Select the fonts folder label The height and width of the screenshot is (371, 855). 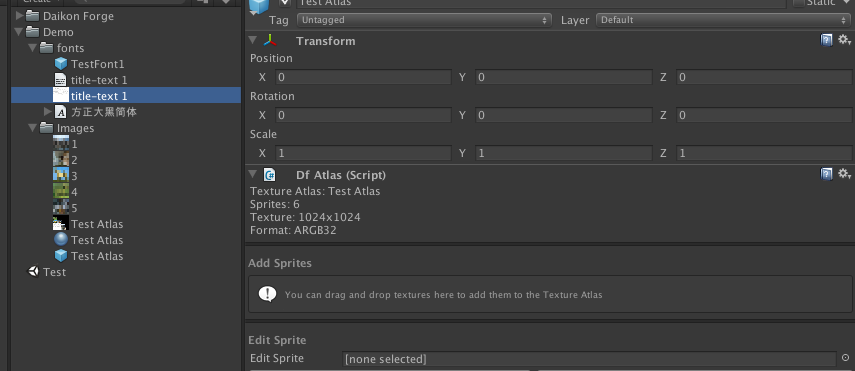tap(70, 48)
